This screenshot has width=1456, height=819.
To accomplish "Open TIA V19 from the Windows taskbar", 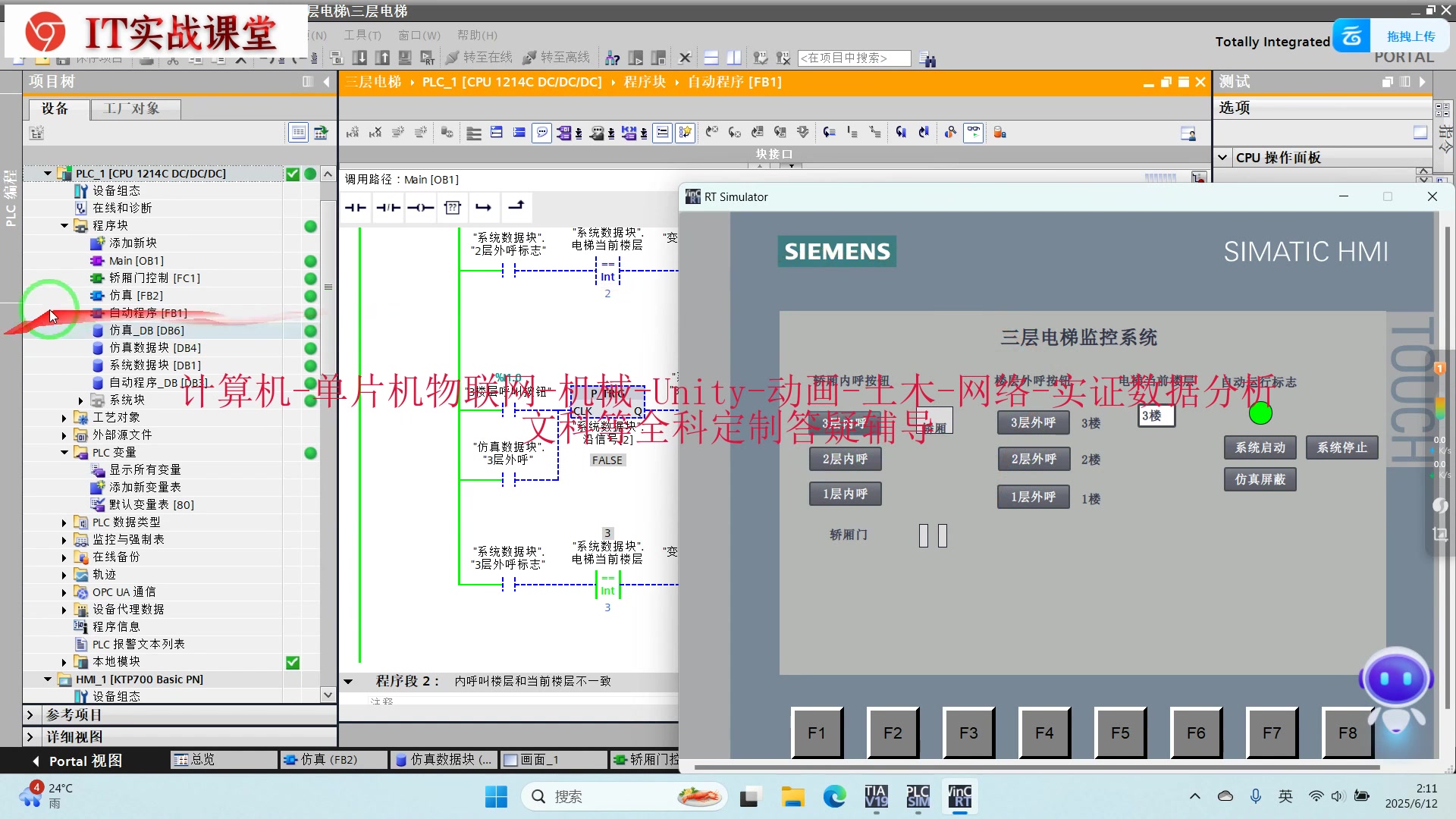I will [876, 796].
